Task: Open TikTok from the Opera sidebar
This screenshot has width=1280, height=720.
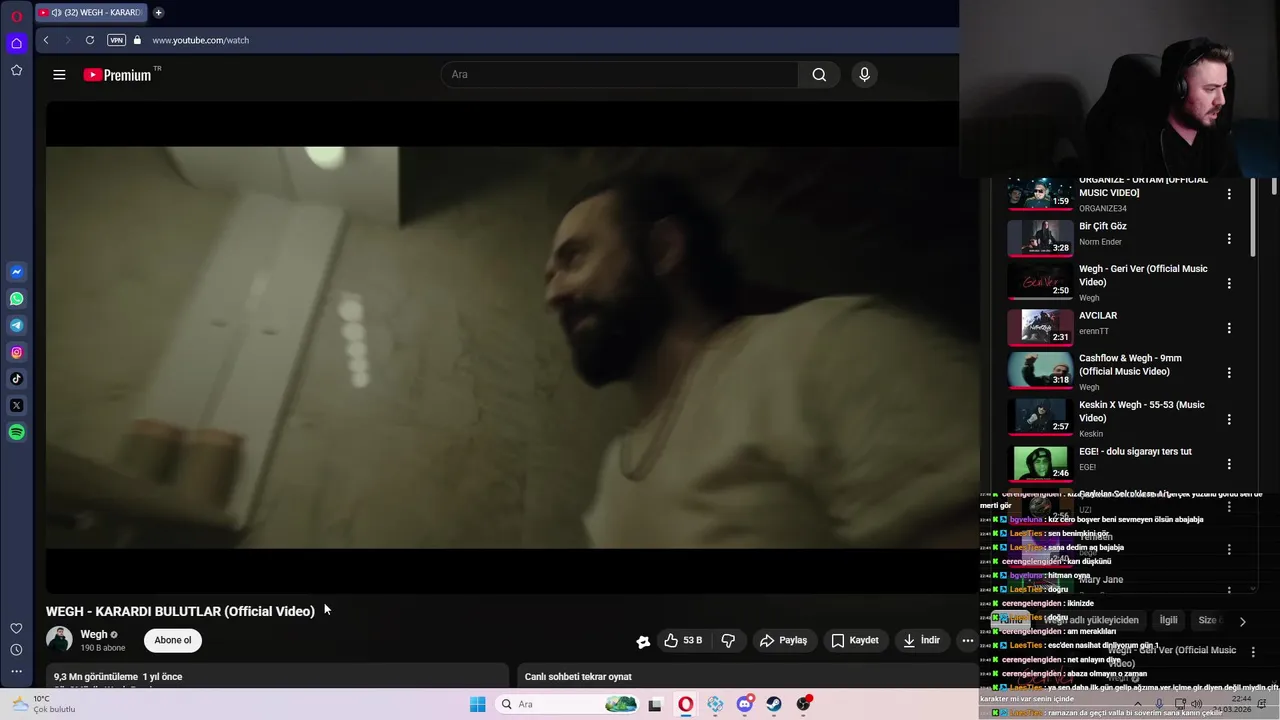Action: coord(16,379)
